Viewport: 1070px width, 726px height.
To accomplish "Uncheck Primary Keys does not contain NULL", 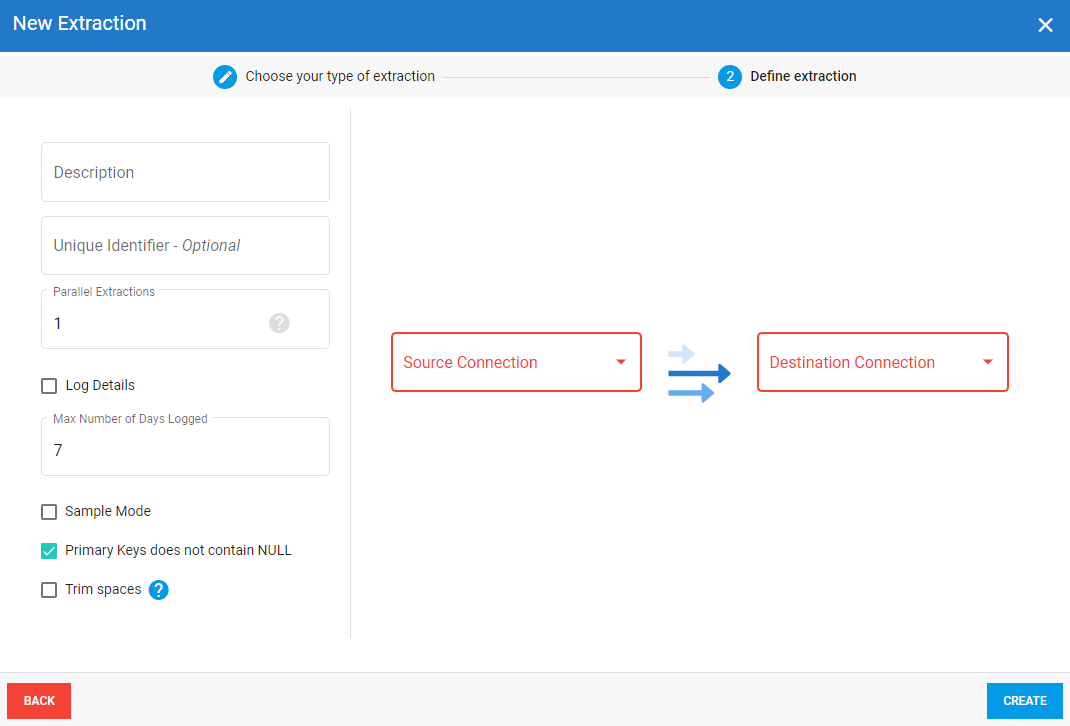I will click(x=49, y=551).
